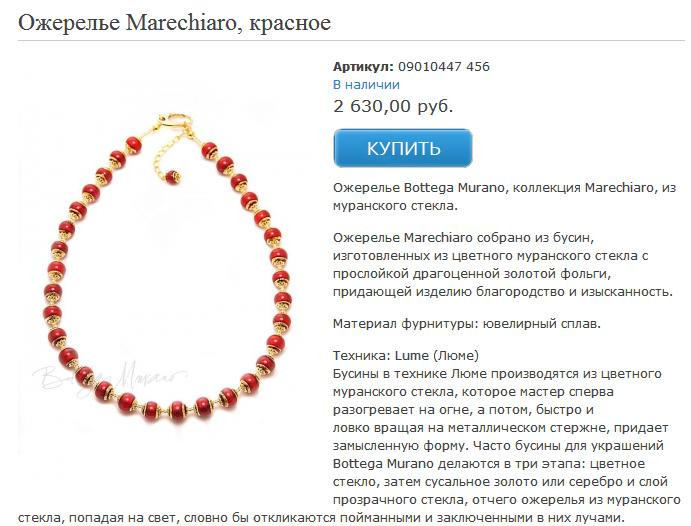Image resolution: width=691 pixels, height=526 pixels.
Task: Click the words муранского стекла. in first paragraph
Action: tap(395, 206)
